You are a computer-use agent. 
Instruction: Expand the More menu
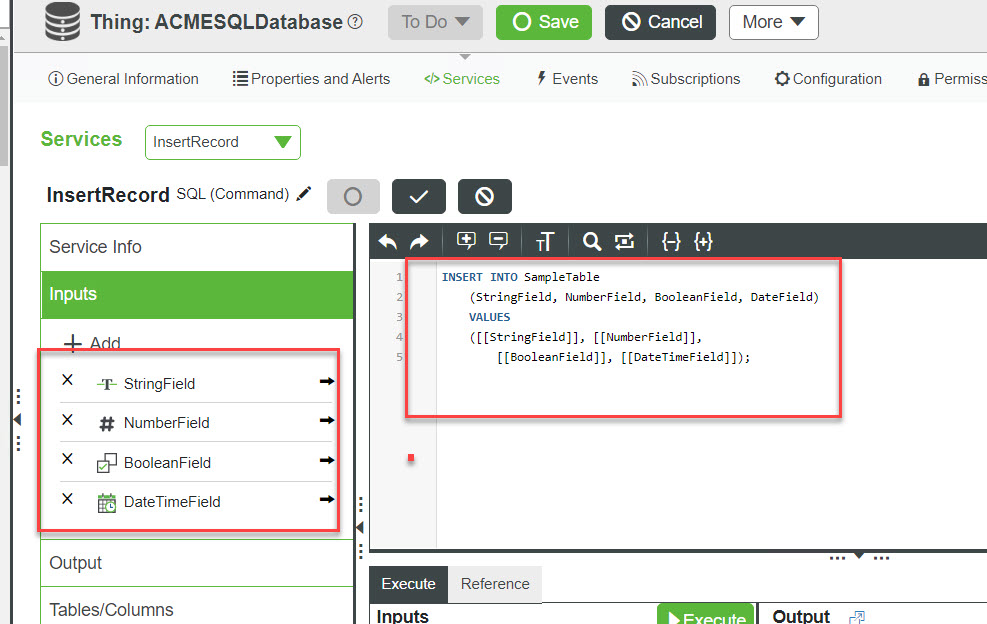773,22
